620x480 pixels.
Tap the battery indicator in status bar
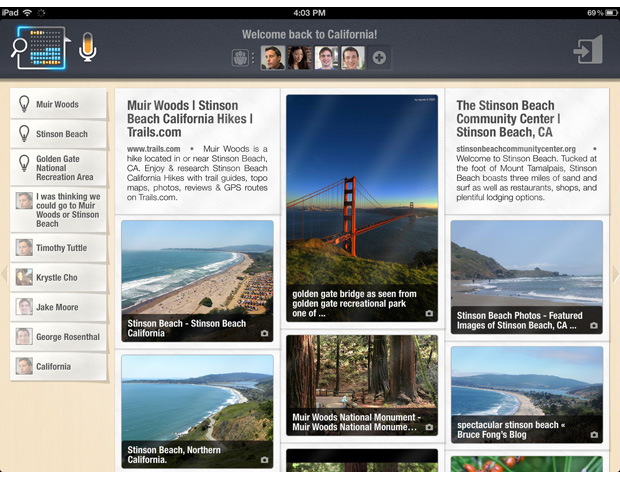pos(612,13)
